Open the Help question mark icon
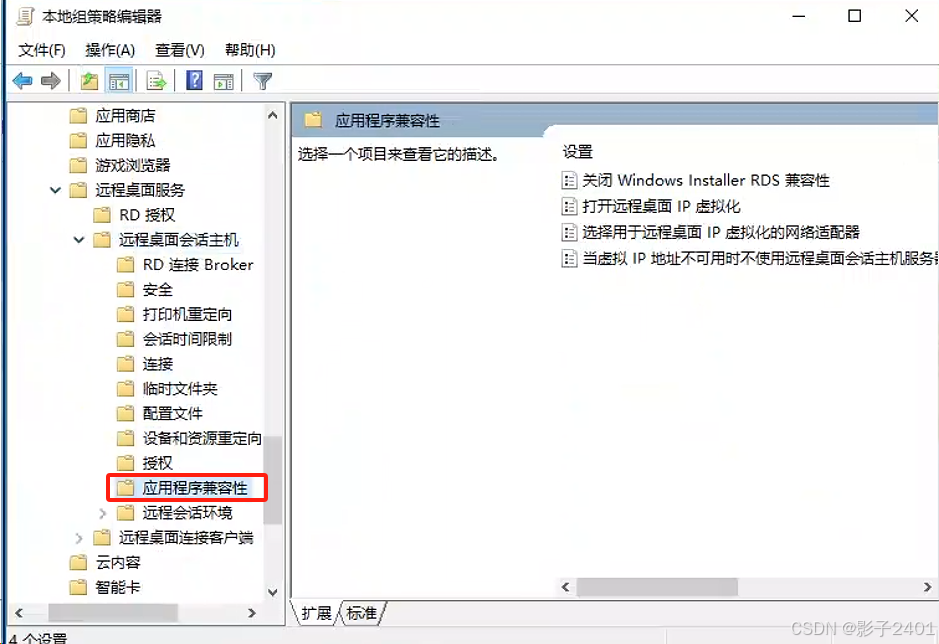The height and width of the screenshot is (644, 939). coord(195,80)
